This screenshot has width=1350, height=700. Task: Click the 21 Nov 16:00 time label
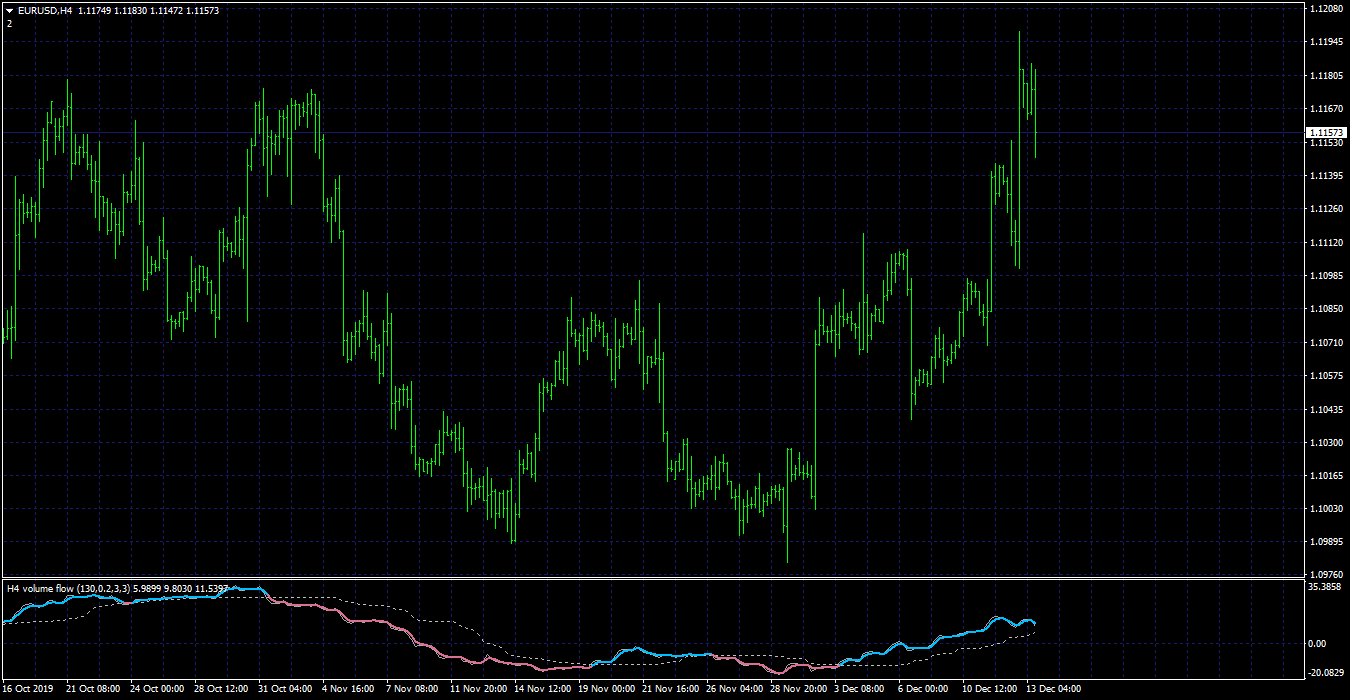point(669,689)
